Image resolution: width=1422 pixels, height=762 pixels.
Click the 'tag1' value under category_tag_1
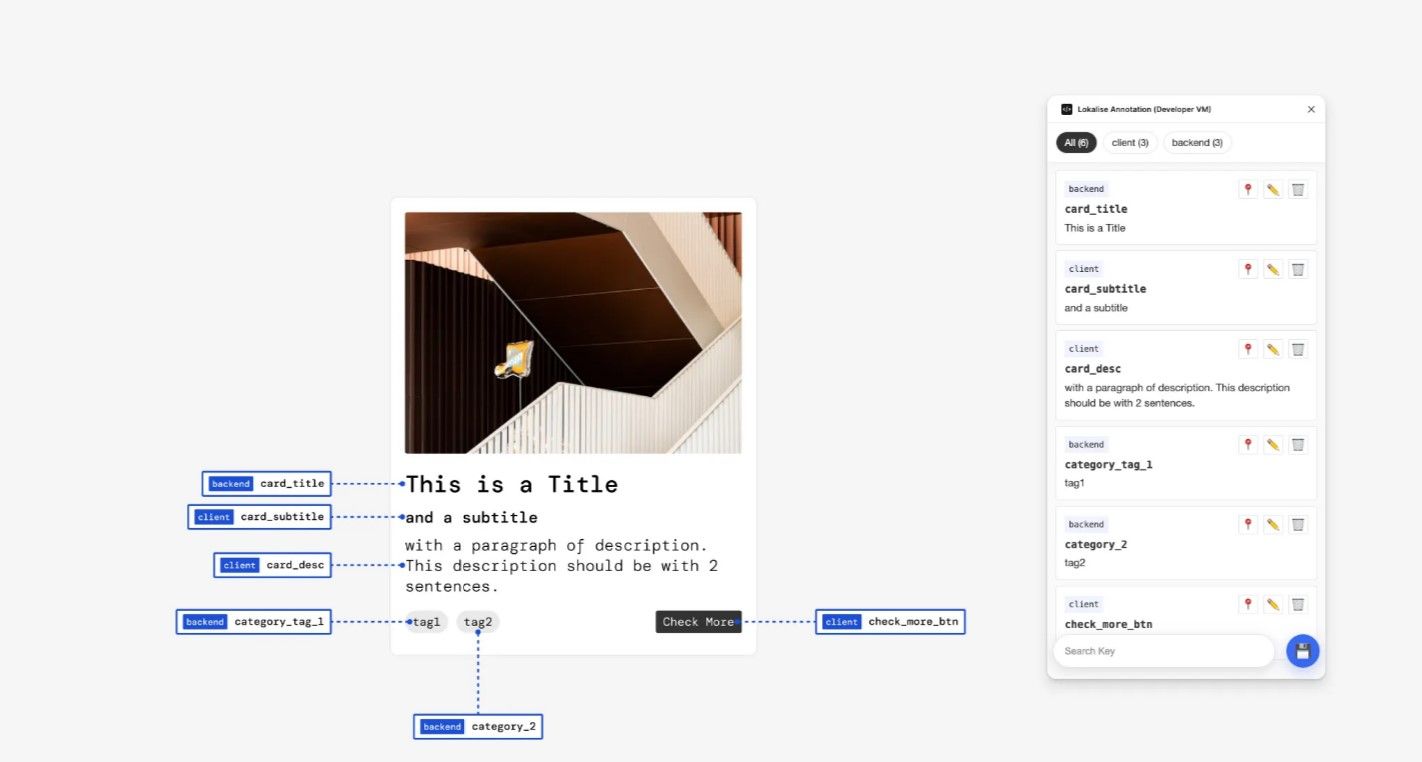(x=1075, y=483)
